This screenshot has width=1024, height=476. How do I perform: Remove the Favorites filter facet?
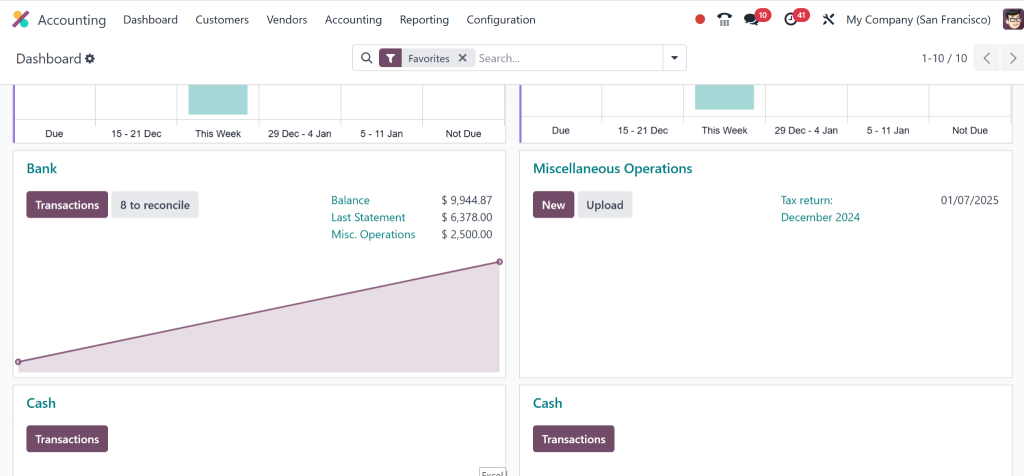[x=462, y=58]
